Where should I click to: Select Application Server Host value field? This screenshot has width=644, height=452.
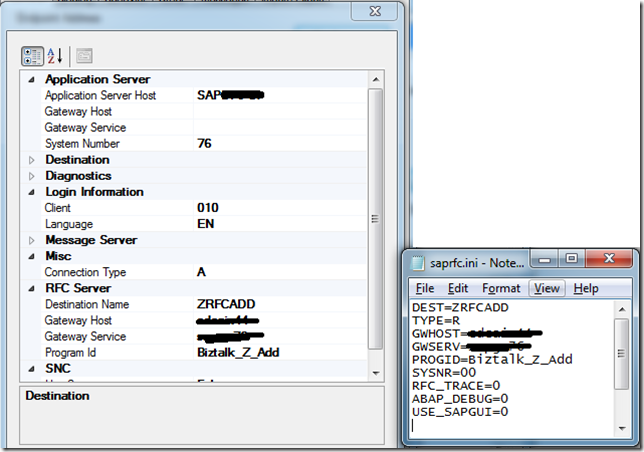[x=280, y=96]
